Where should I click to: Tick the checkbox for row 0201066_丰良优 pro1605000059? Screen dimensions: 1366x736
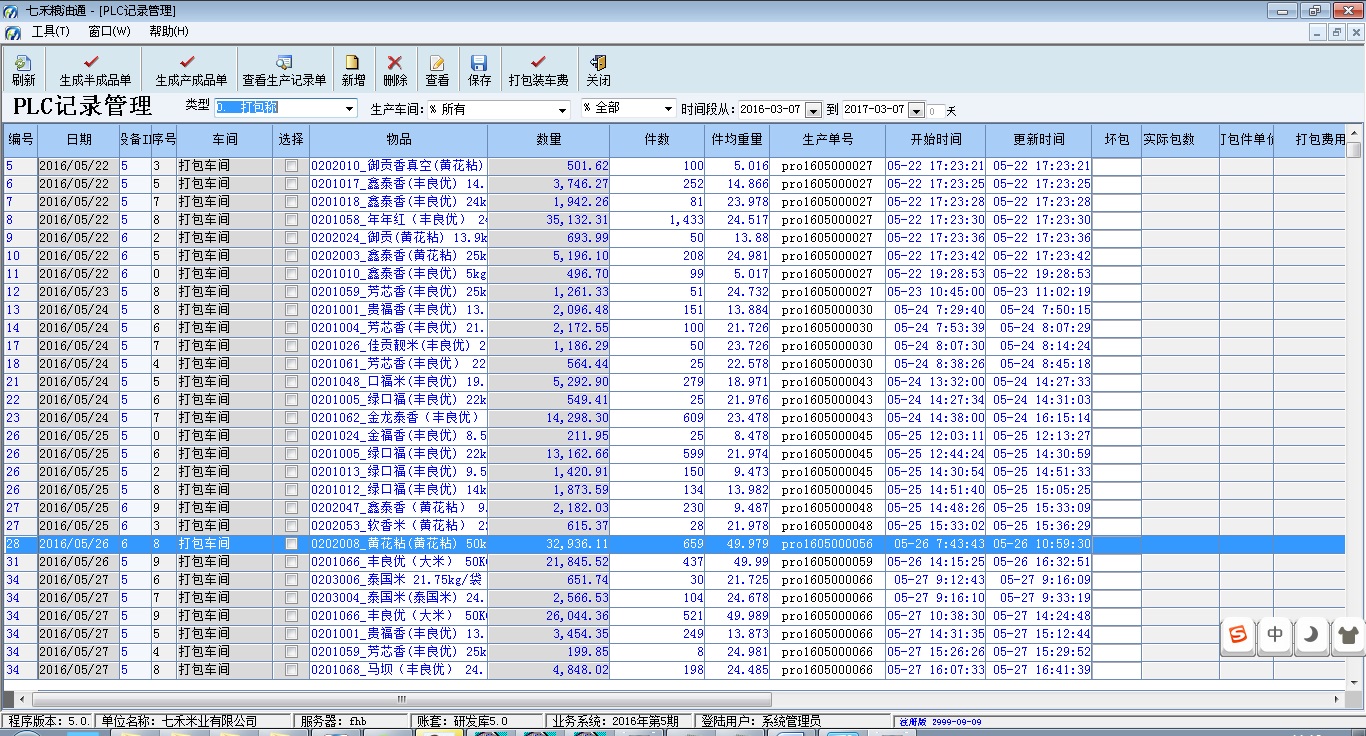pyautogui.click(x=291, y=562)
